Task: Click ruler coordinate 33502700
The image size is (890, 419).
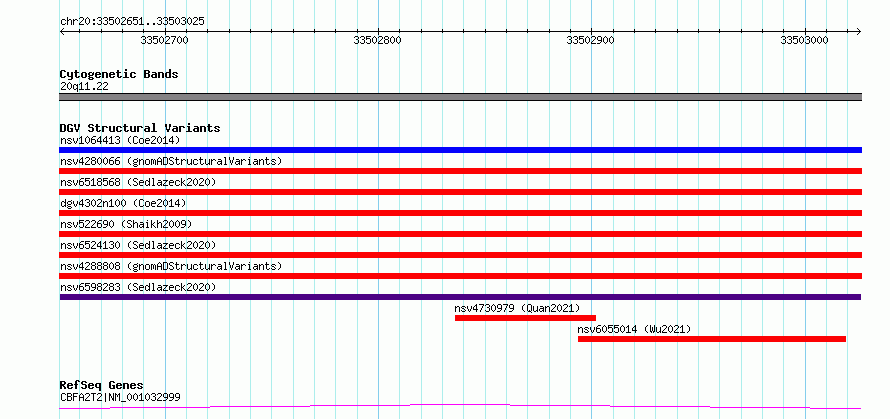Action: 165,40
